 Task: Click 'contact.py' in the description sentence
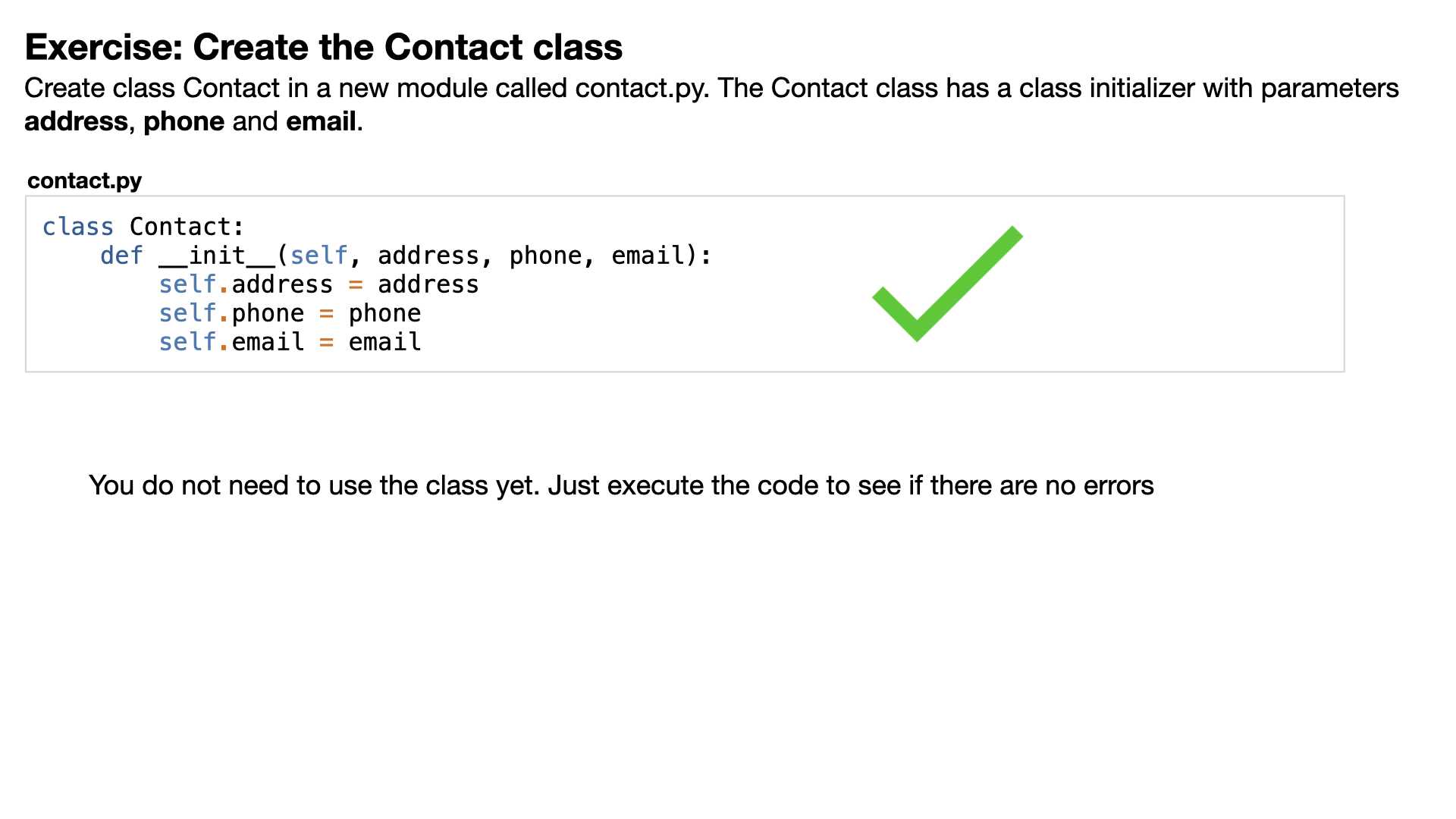(x=641, y=89)
